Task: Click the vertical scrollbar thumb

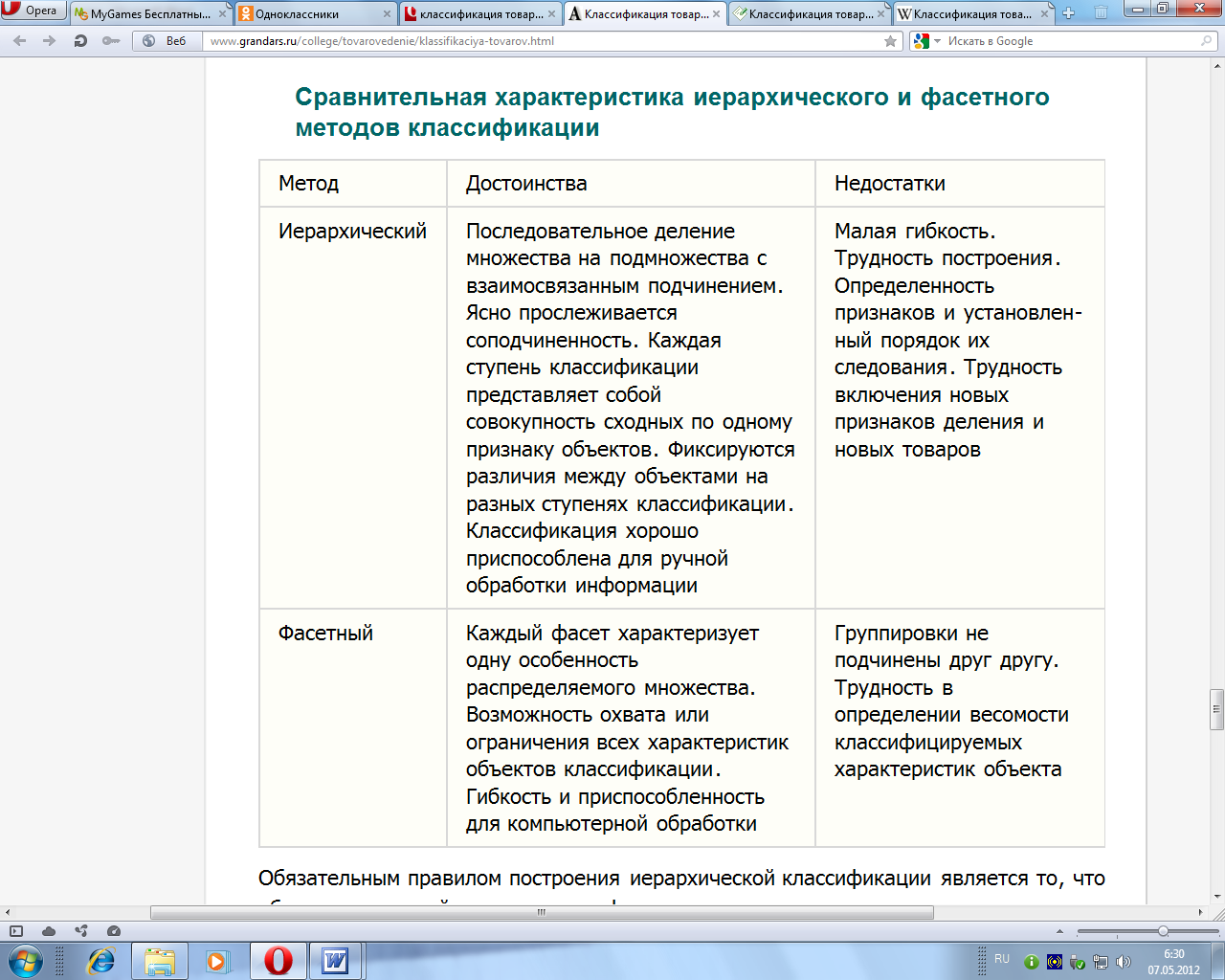Action: point(1217,709)
